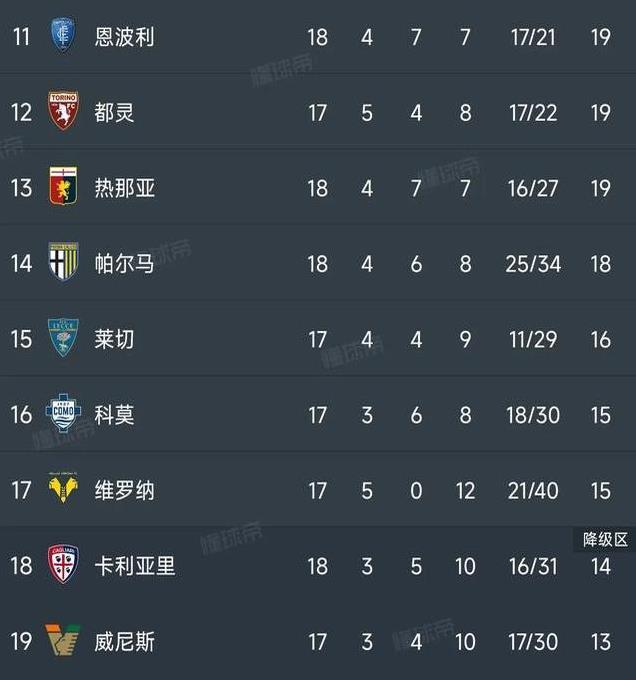Screen dimensions: 636x680
Task: Click the Venezia winged lion logo
Action: pyautogui.click(x=62, y=640)
